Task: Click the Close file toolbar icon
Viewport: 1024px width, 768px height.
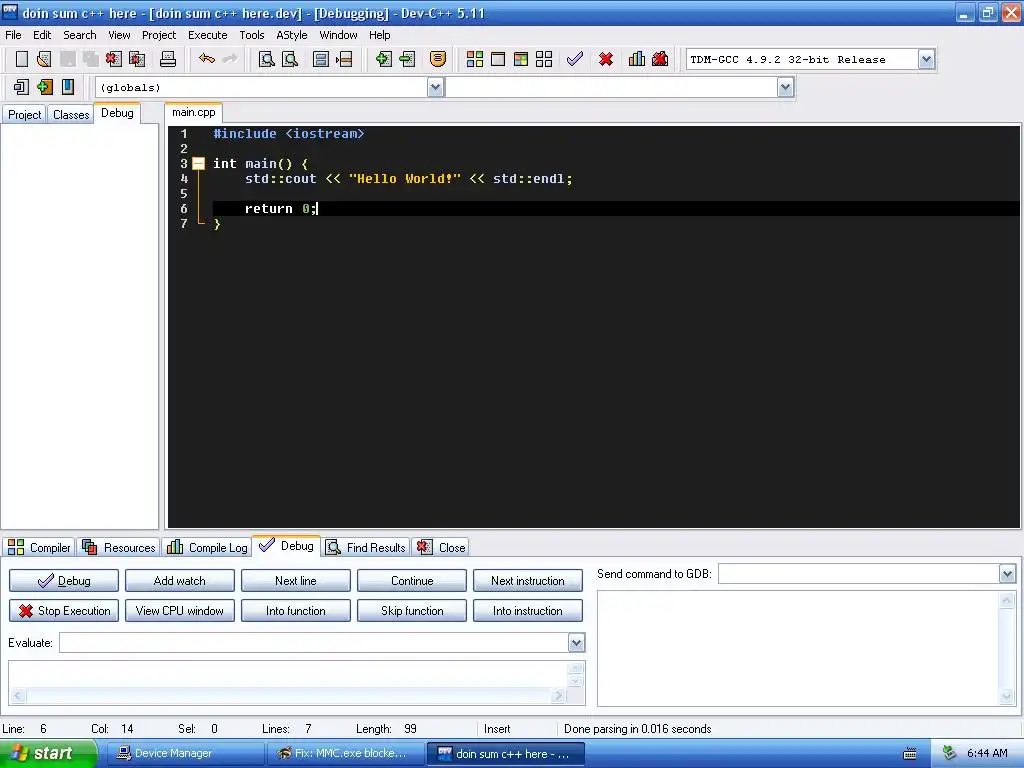Action: coord(114,59)
